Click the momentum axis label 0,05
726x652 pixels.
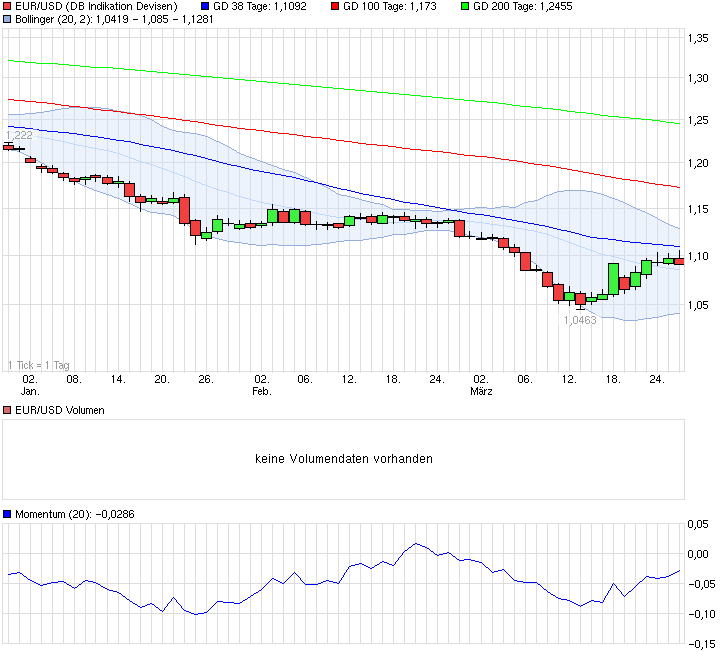698,524
